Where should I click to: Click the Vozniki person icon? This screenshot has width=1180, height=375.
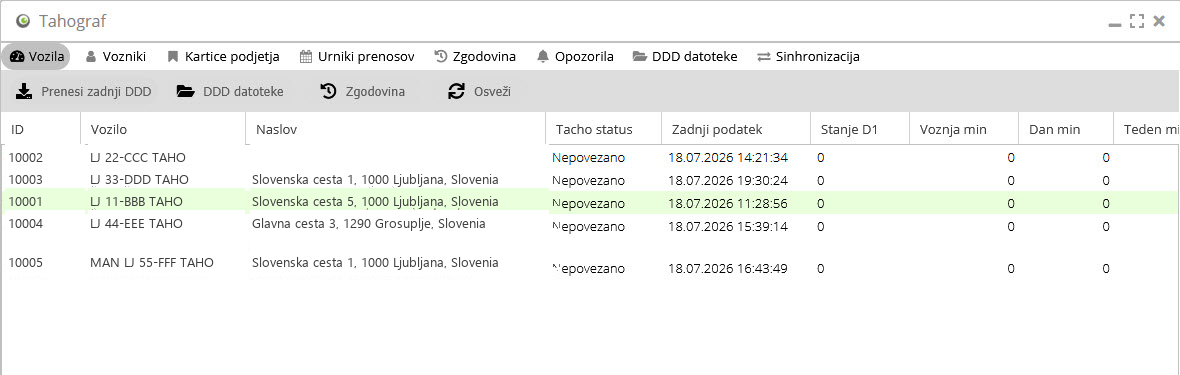tap(91, 56)
